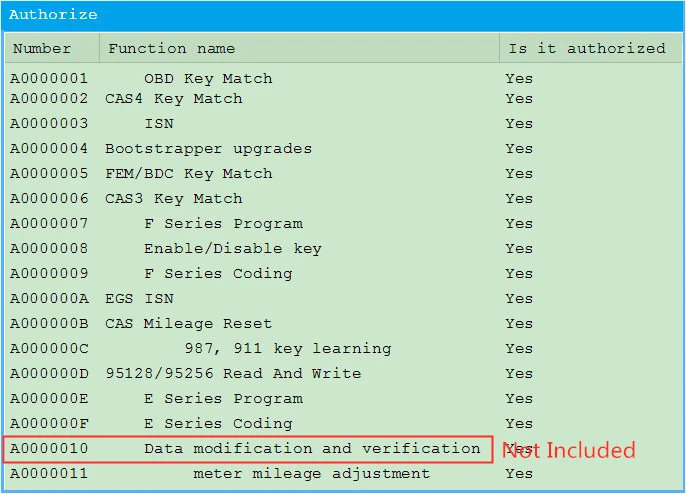The image size is (686, 494).
Task: Click the CAS Mileage Reset function name
Action: pos(189,324)
